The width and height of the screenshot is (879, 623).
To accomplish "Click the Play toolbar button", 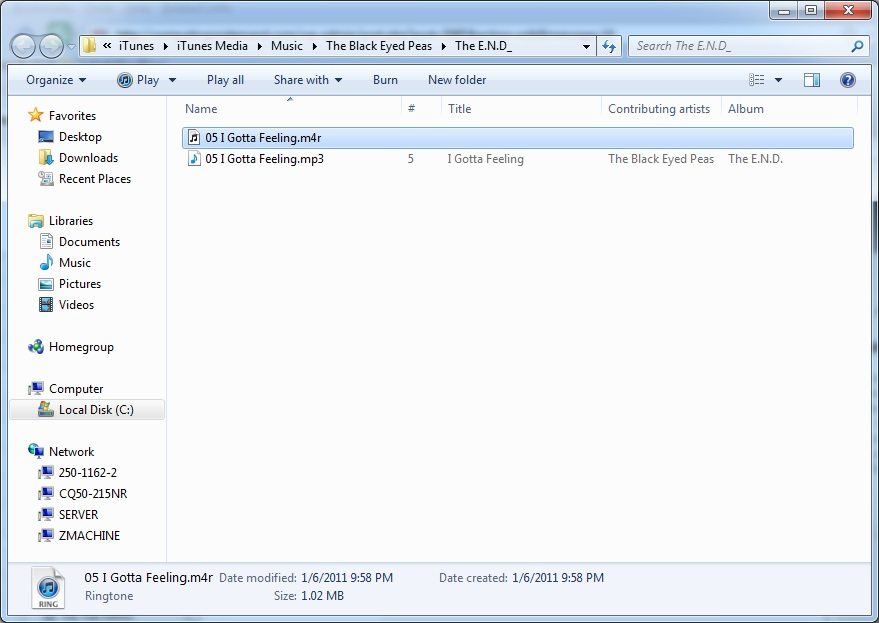I will point(138,80).
